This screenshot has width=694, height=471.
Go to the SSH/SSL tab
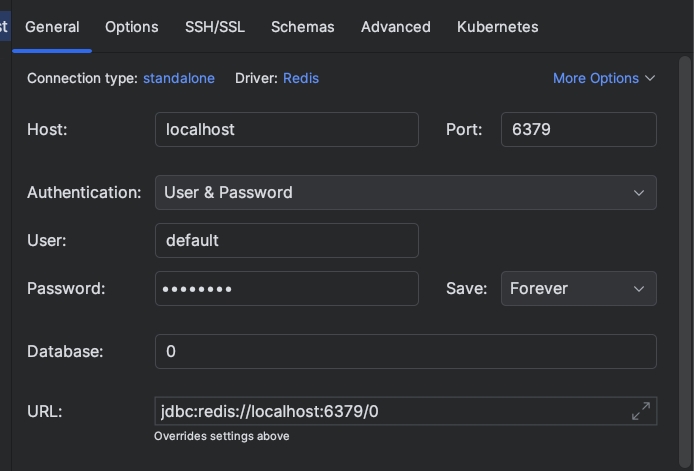(214, 27)
